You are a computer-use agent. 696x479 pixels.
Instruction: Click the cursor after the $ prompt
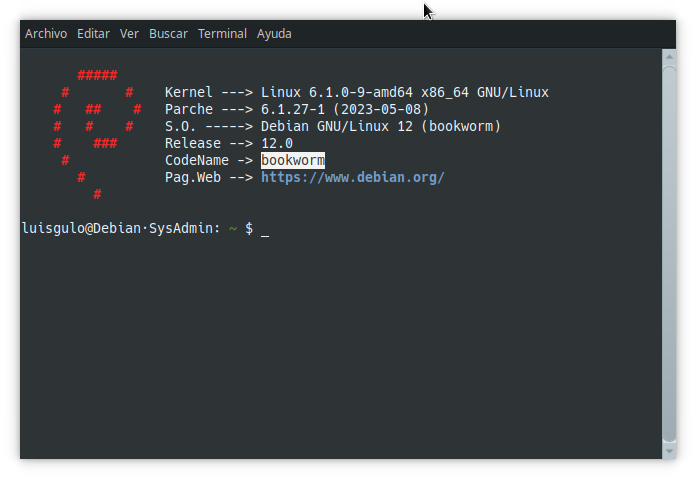[265, 229]
